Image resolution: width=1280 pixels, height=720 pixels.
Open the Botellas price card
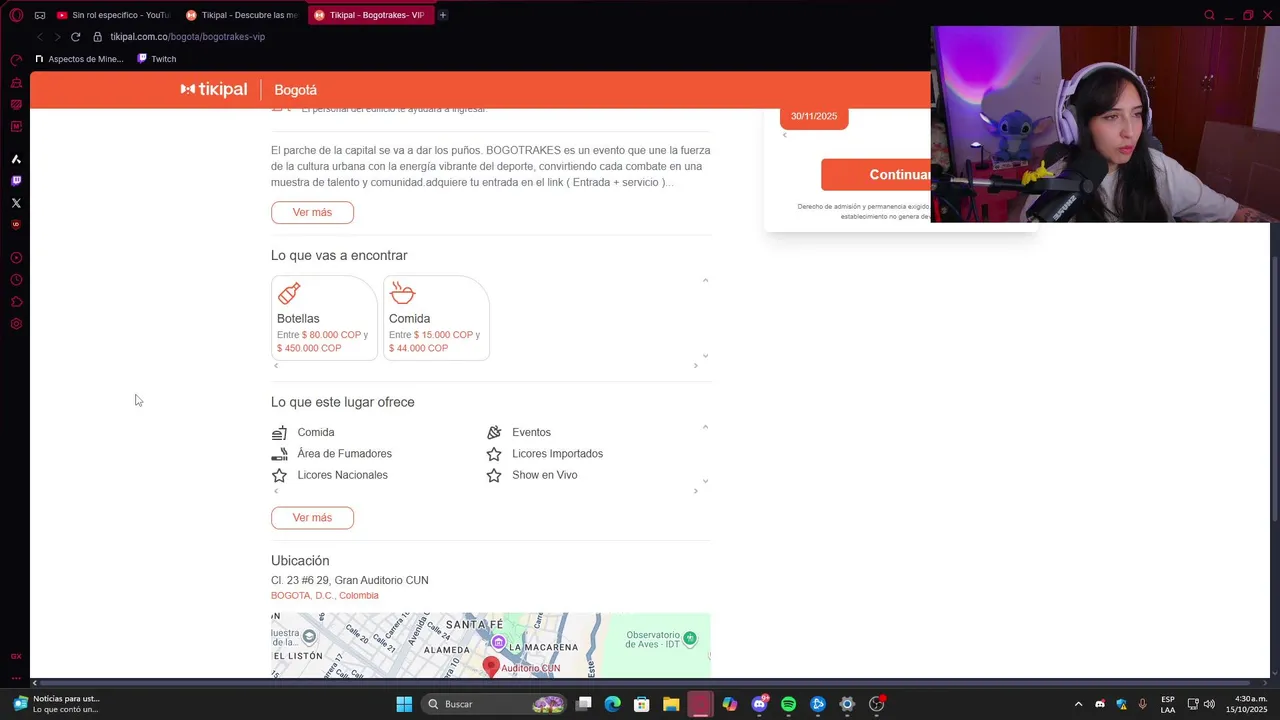(x=324, y=318)
